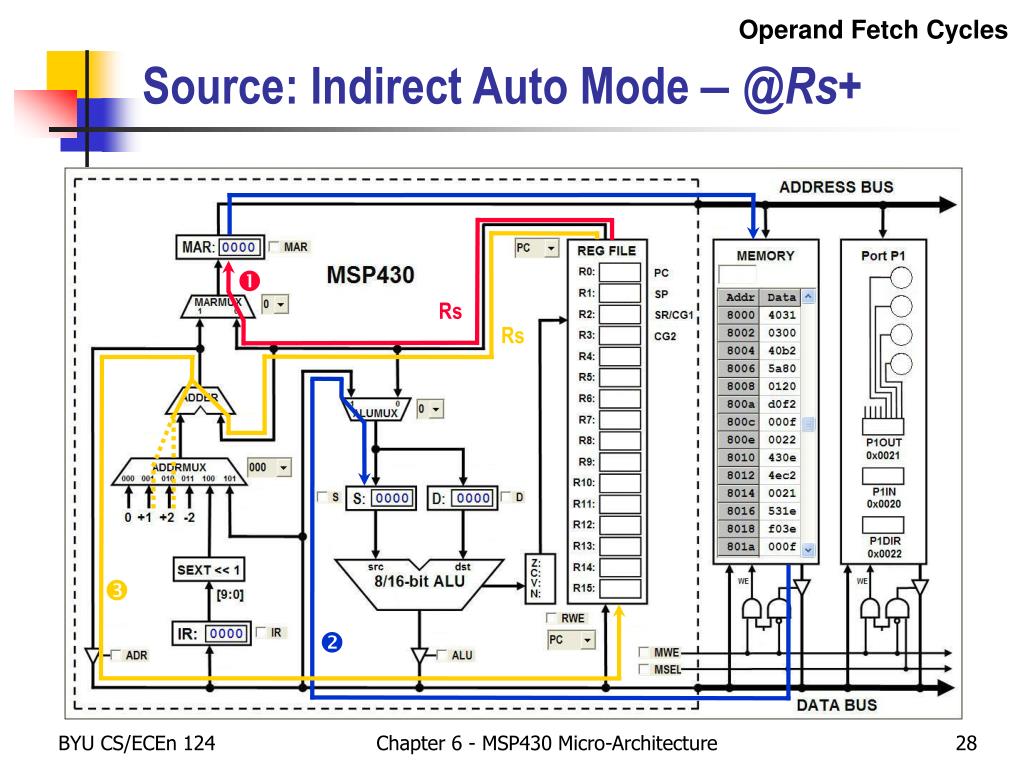
Task: Toggle the MSEL memory select checkbox
Action: point(645,669)
